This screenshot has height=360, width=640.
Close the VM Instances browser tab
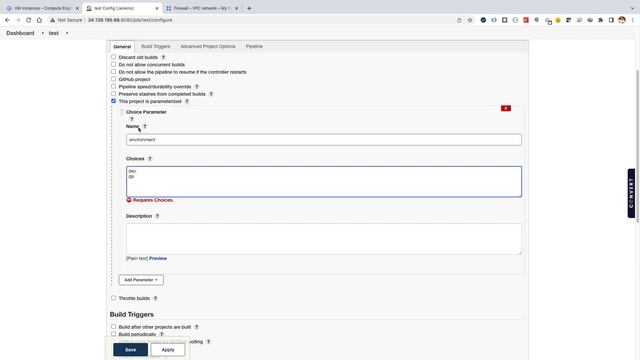coord(77,8)
